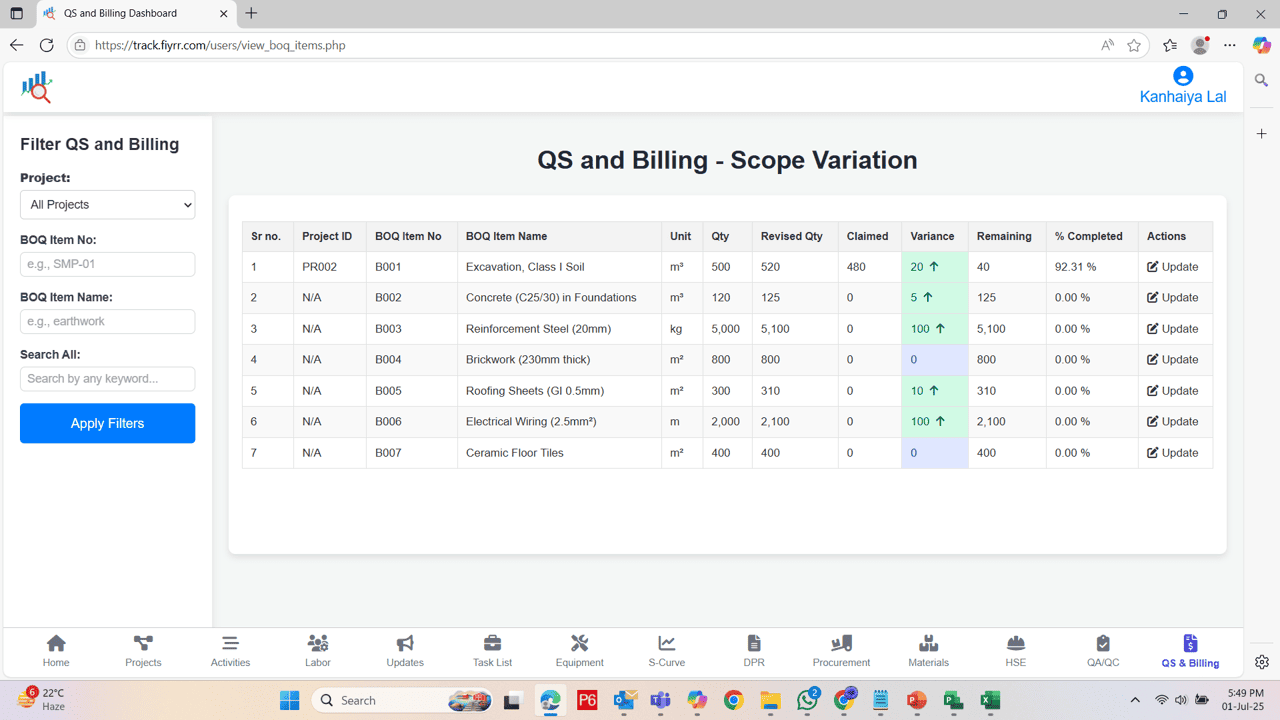Viewport: 1280px width, 720px height.
Task: Open the Materials section
Action: pos(928,650)
